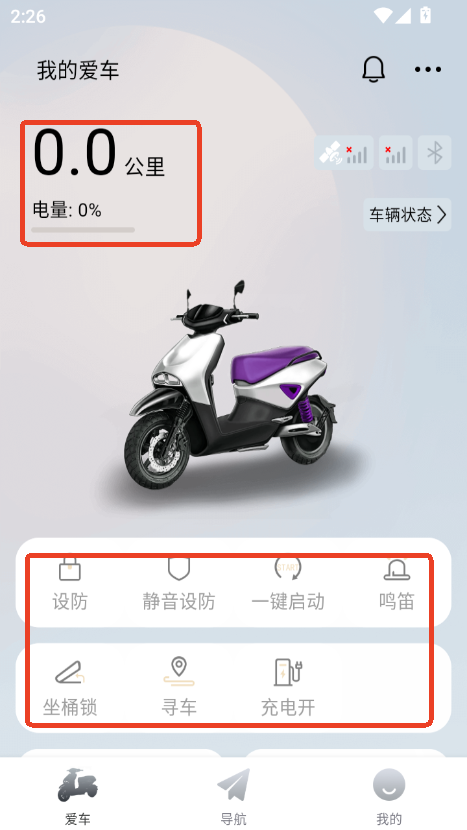Open the three-dot more options menu

tap(428, 69)
